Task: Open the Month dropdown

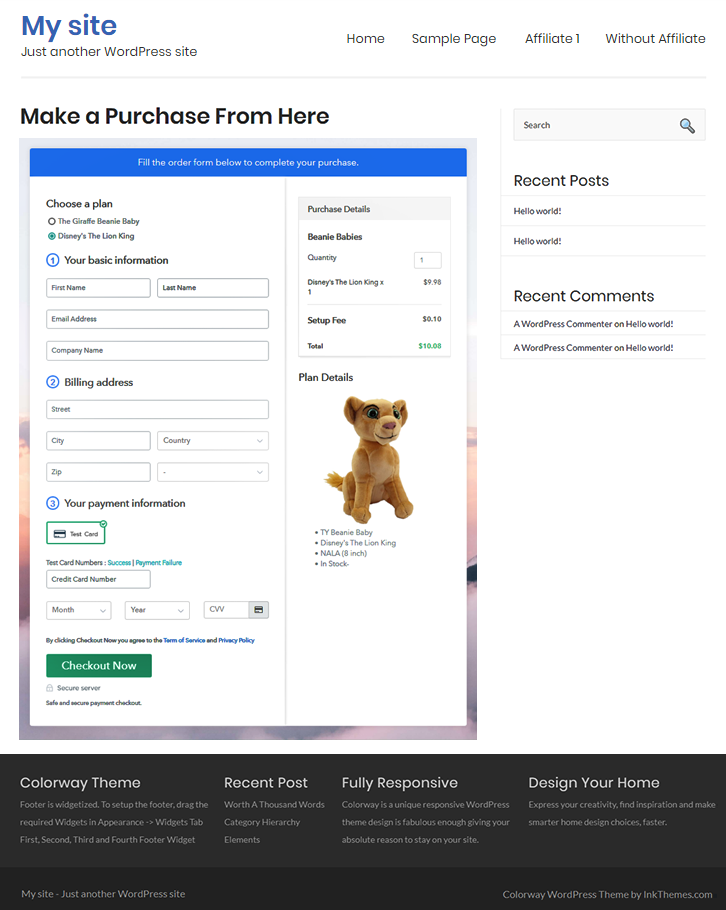Action: (x=79, y=610)
